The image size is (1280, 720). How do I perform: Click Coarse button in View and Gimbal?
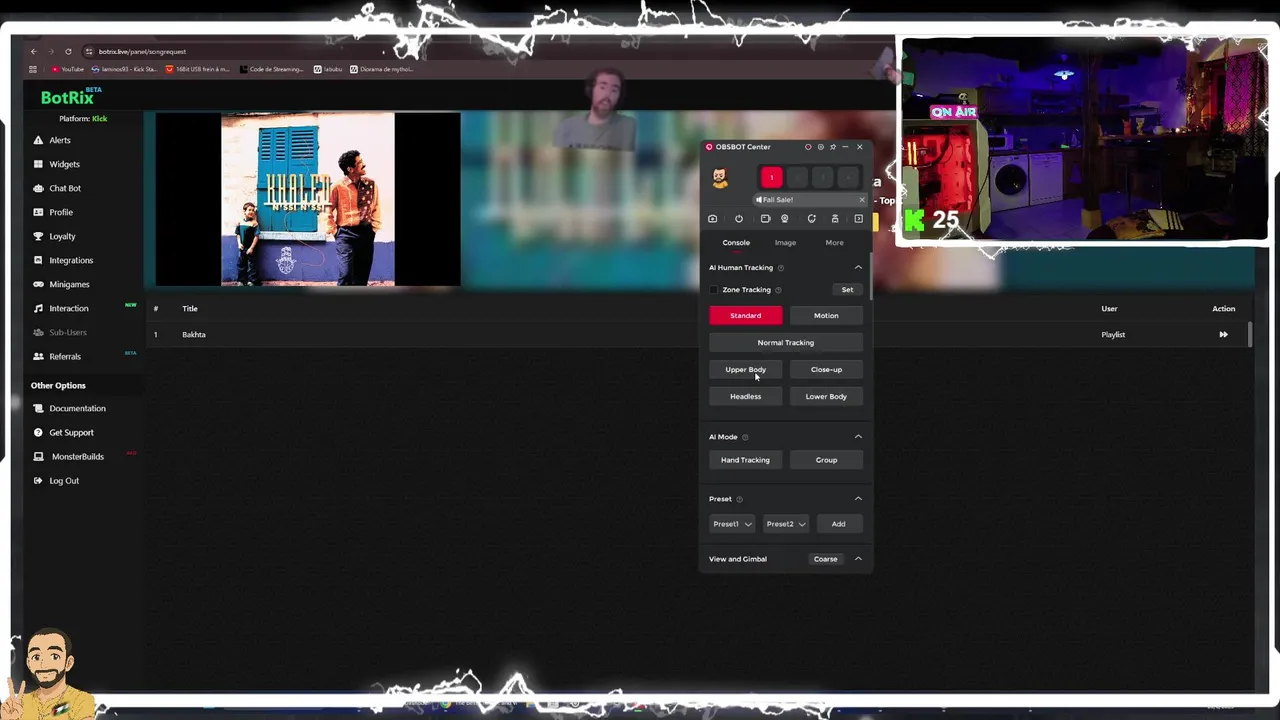(x=825, y=559)
